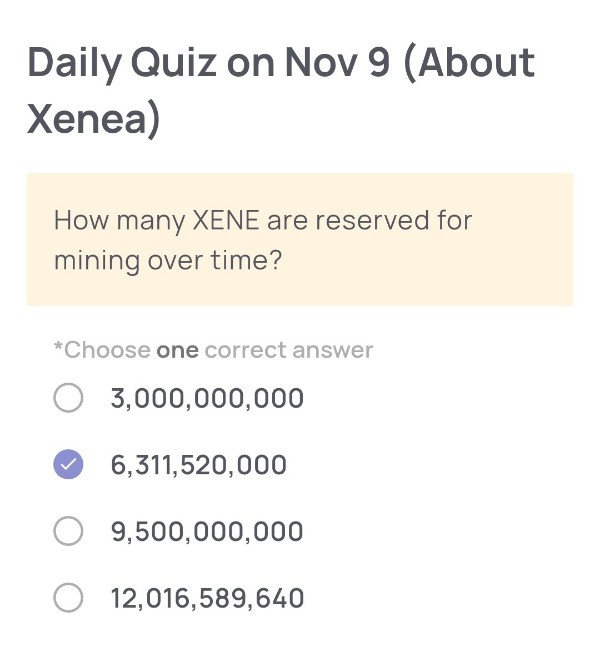
Task: Click the purple checkmark icon
Action: tap(68, 465)
